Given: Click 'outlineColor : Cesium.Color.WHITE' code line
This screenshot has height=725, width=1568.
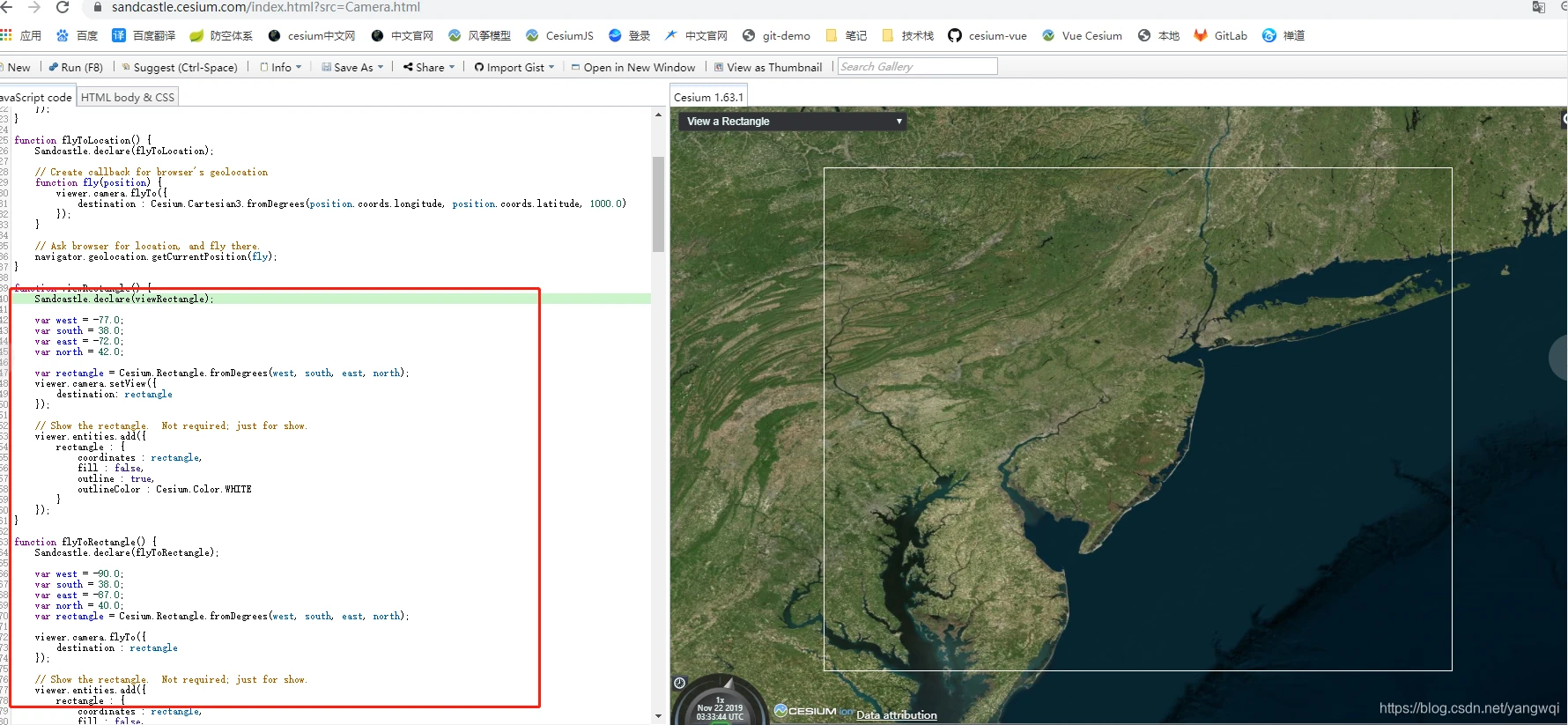Looking at the screenshot, I should (x=165, y=490).
